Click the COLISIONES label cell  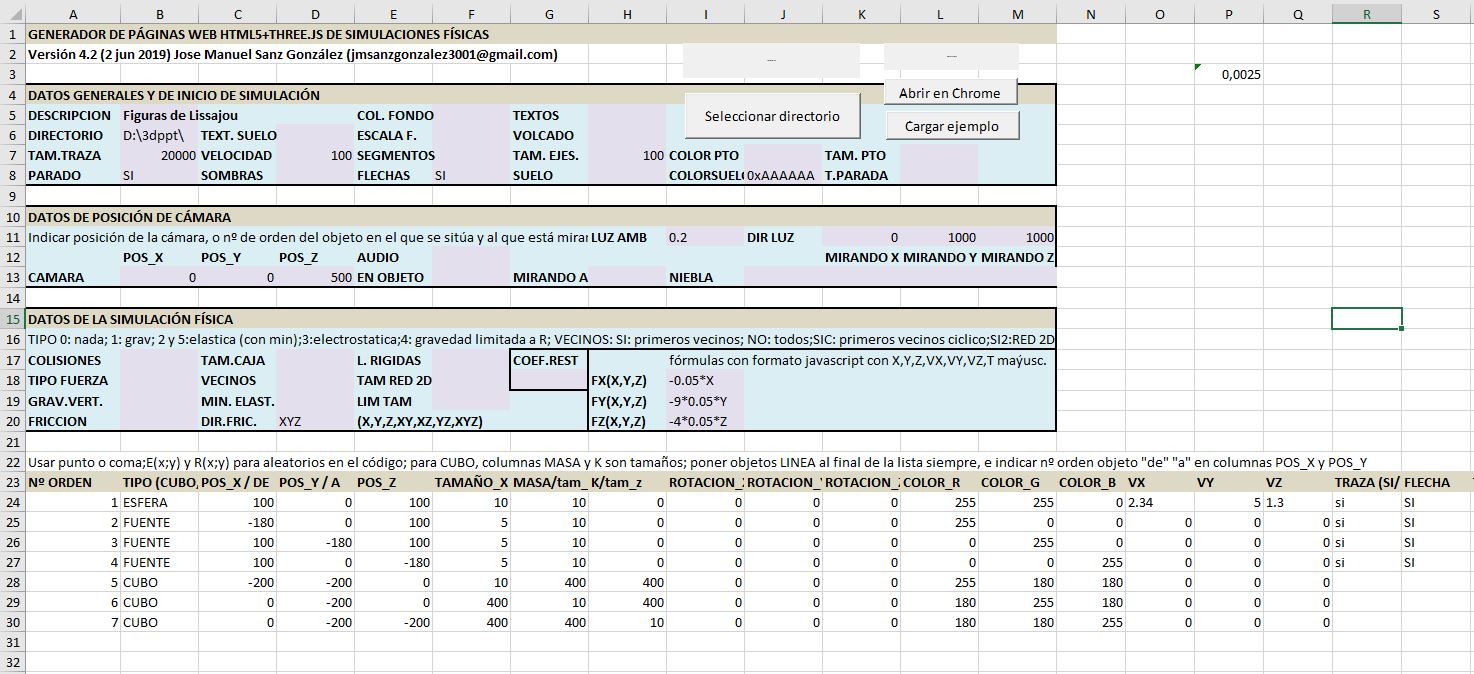(73, 360)
